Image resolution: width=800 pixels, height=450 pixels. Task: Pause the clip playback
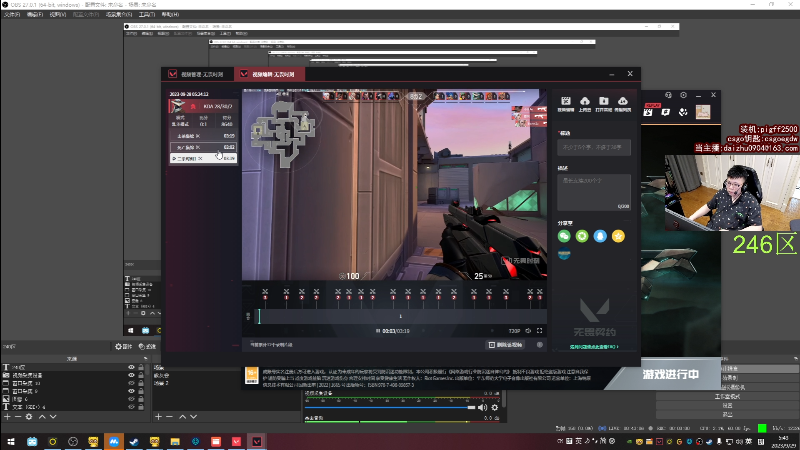[378, 331]
